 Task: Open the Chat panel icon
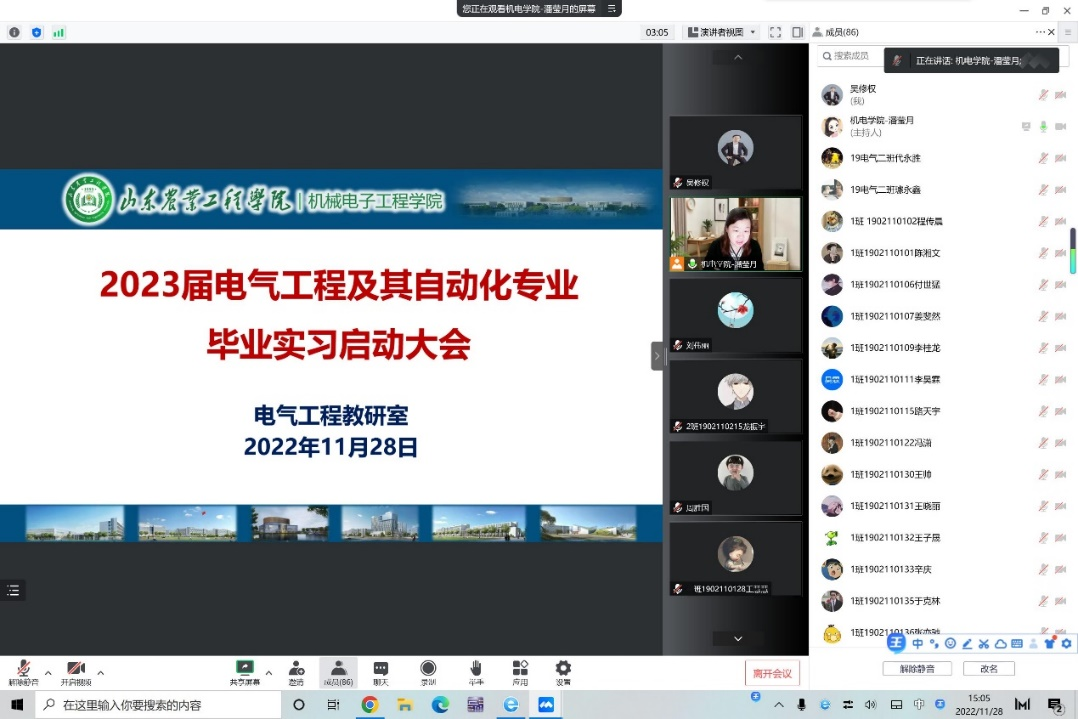coord(380,670)
